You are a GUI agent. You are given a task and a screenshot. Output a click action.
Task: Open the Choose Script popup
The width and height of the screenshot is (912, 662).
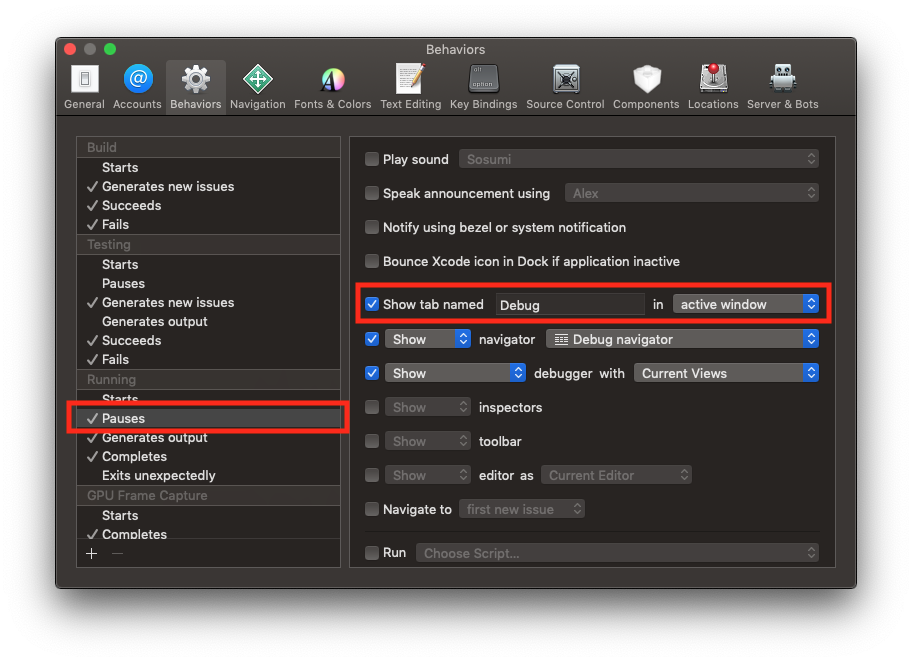pyautogui.click(x=616, y=553)
